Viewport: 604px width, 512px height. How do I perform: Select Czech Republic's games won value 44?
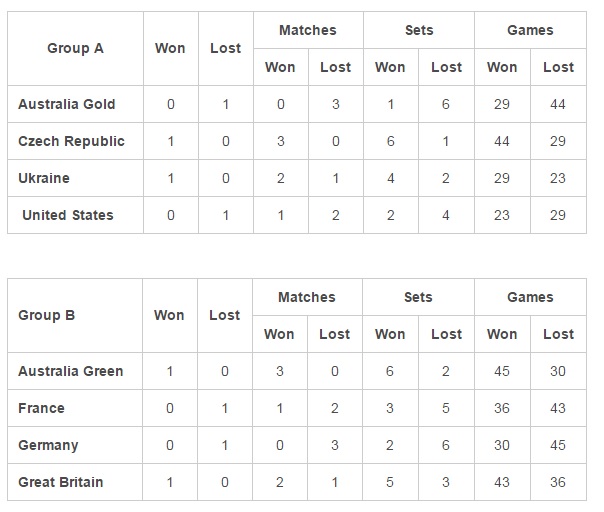tap(502, 141)
